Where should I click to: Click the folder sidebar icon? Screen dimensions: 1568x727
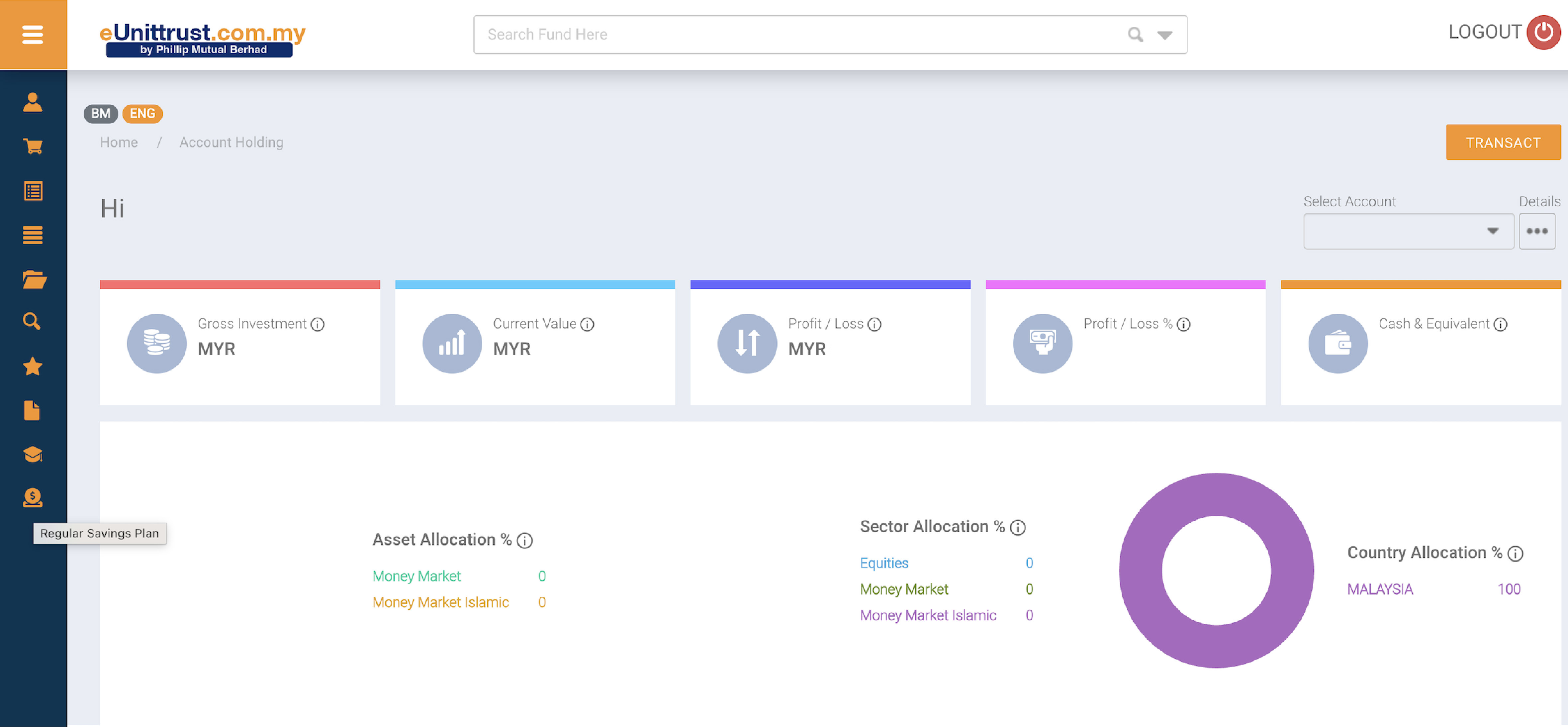click(33, 279)
